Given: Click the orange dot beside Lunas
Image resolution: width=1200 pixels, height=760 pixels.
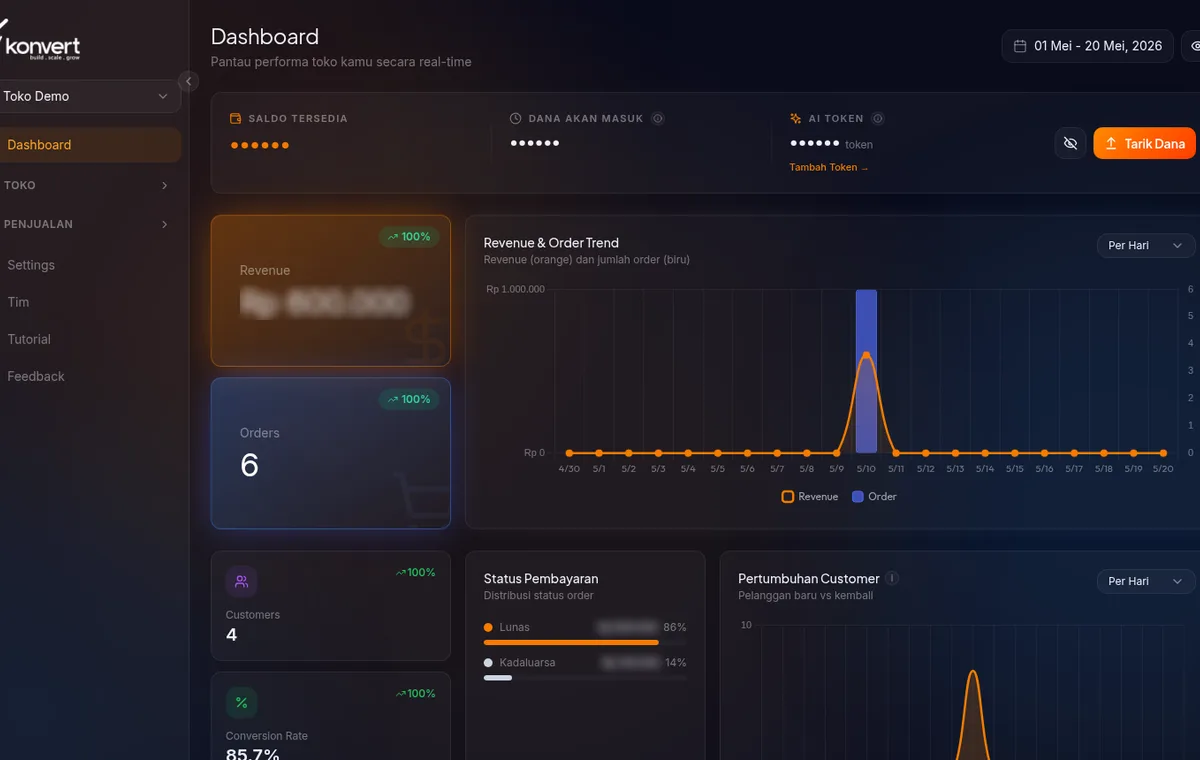Looking at the screenshot, I should tap(489, 627).
